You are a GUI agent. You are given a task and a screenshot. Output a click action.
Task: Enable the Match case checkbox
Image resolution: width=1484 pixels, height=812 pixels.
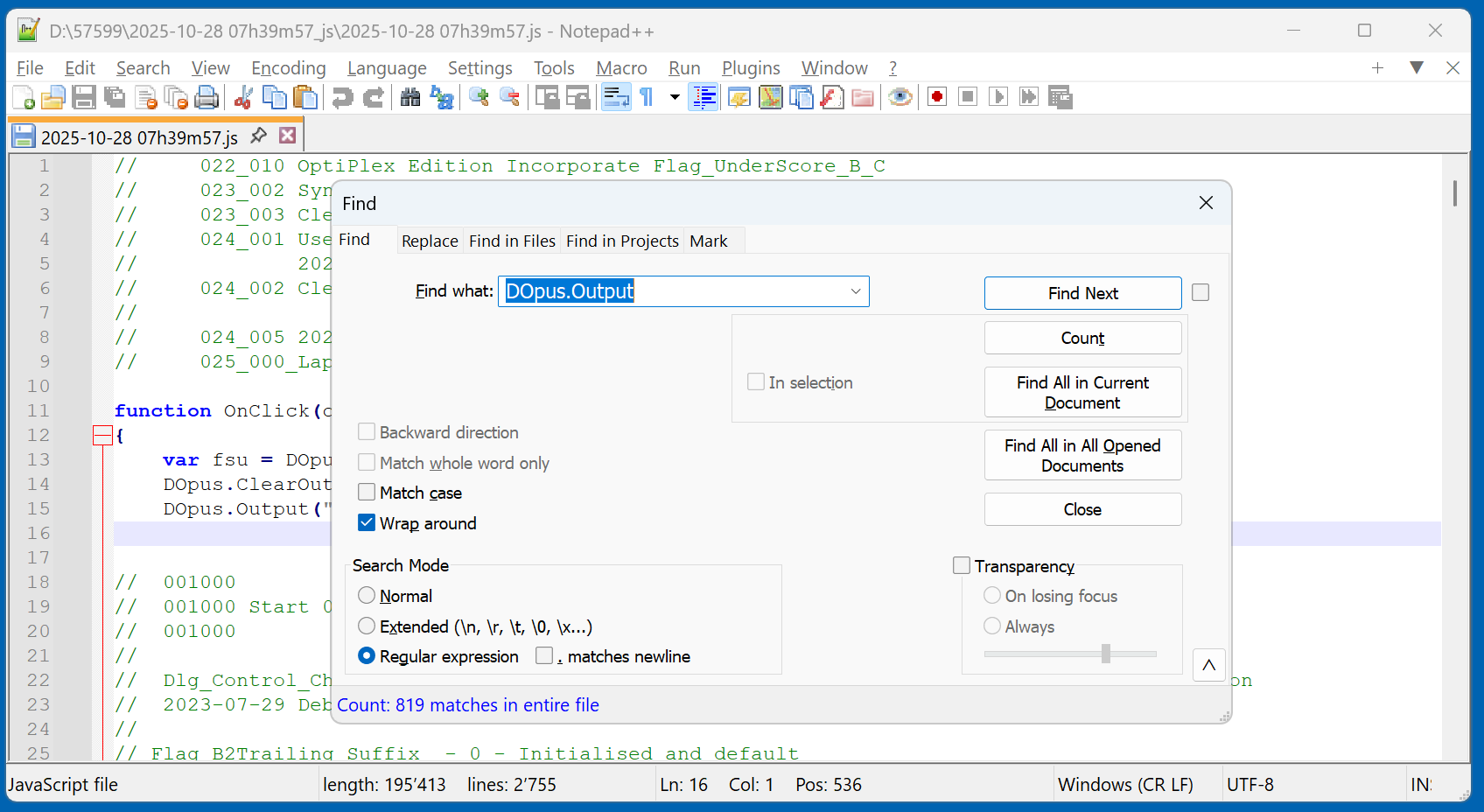coord(367,493)
